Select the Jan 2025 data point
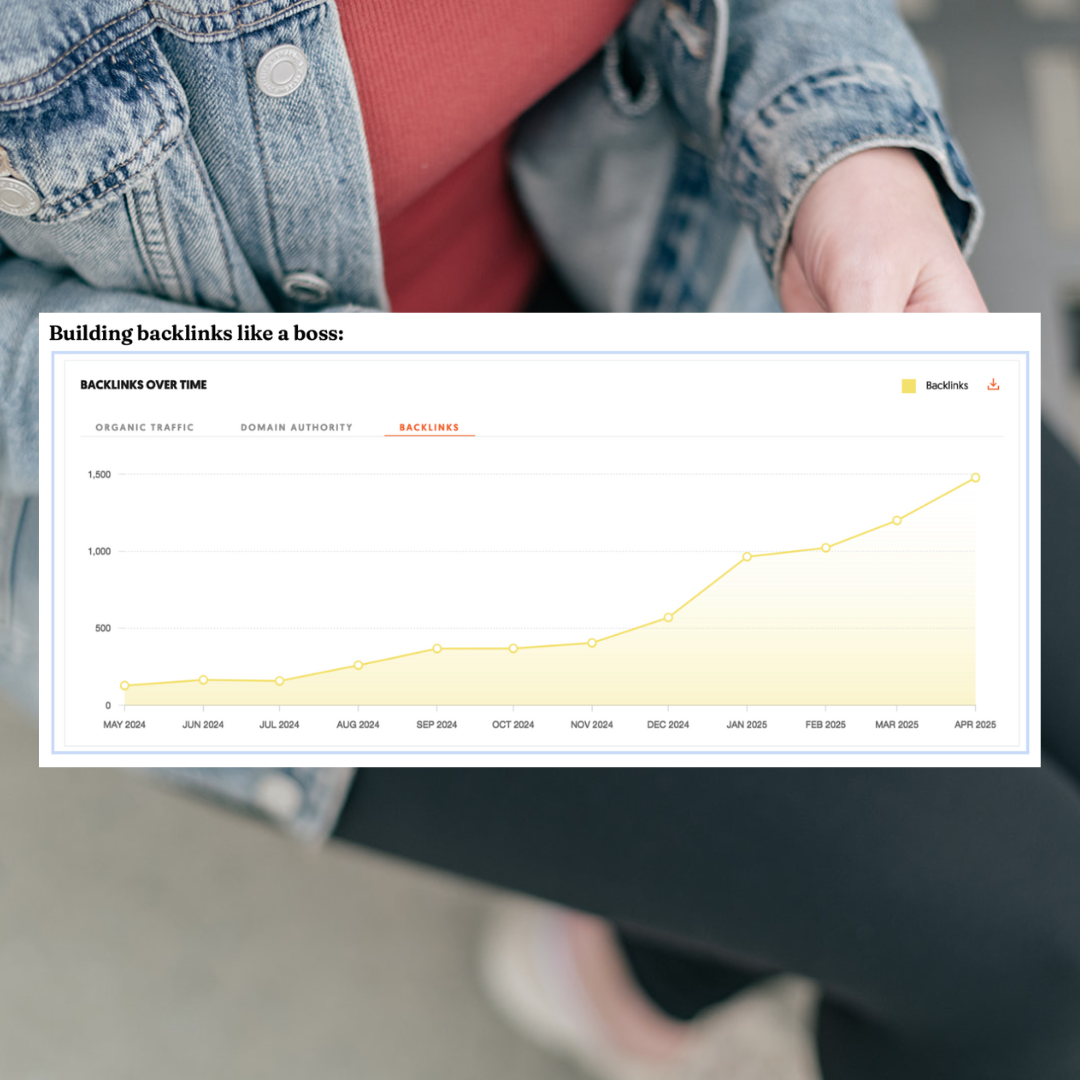 coord(747,557)
